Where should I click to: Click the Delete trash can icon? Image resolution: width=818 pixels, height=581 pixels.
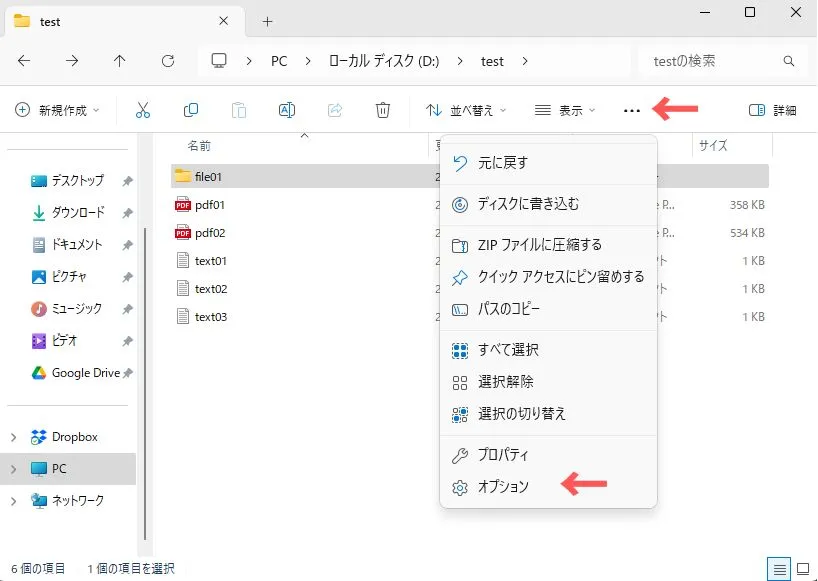[x=383, y=110]
